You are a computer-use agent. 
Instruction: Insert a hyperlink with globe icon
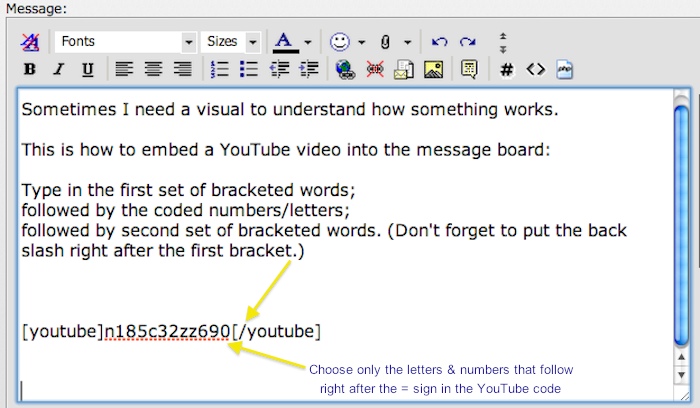point(346,69)
